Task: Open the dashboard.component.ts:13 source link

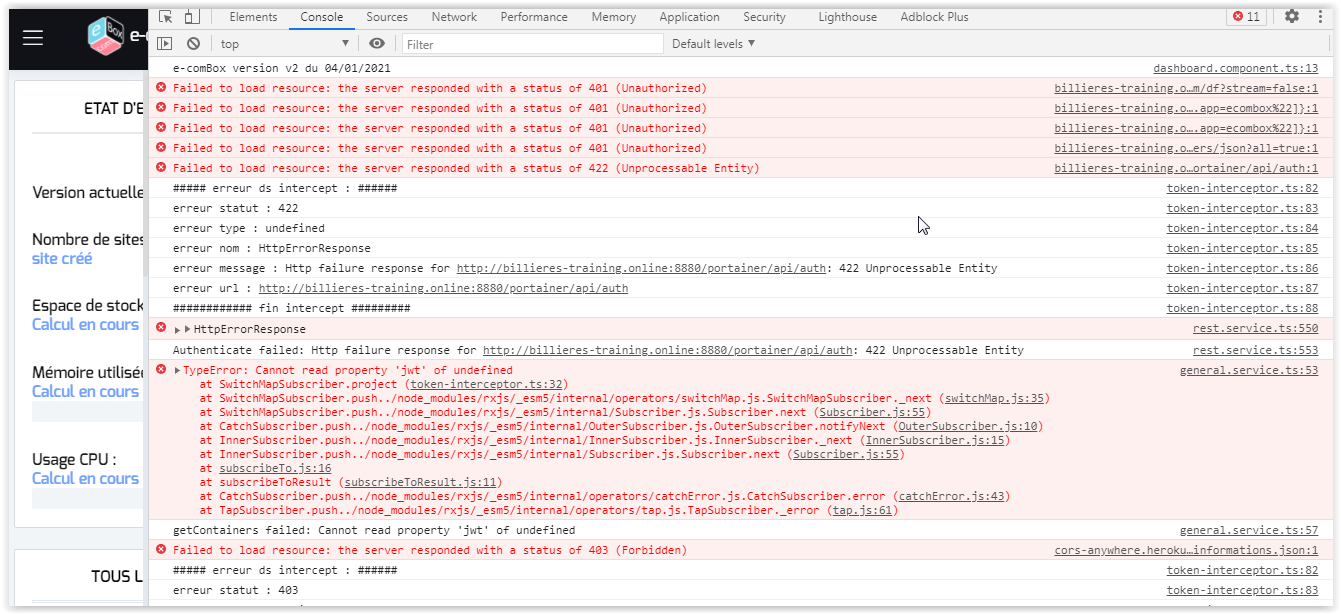Action: click(1235, 69)
